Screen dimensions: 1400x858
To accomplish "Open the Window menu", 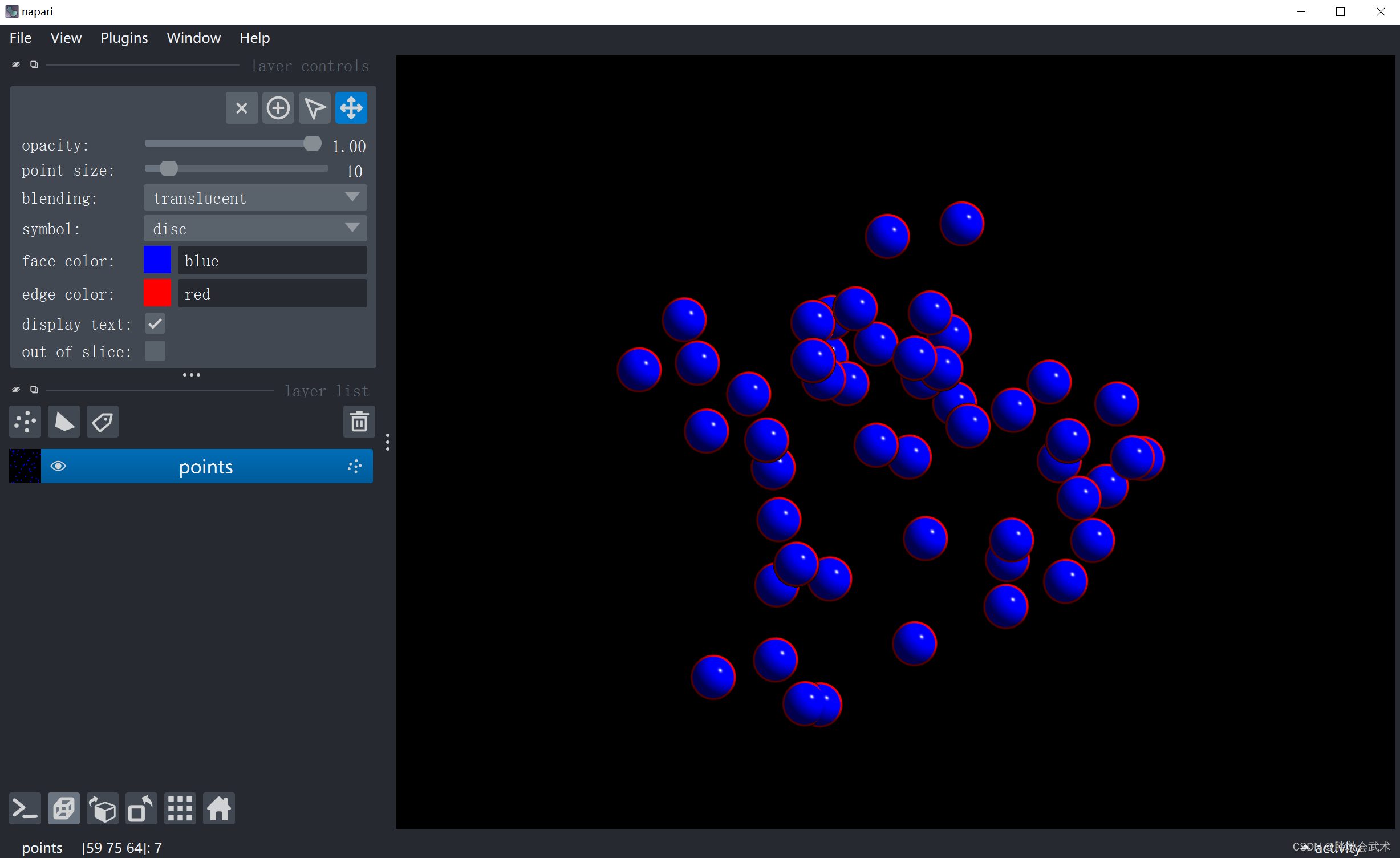I will pos(193,38).
